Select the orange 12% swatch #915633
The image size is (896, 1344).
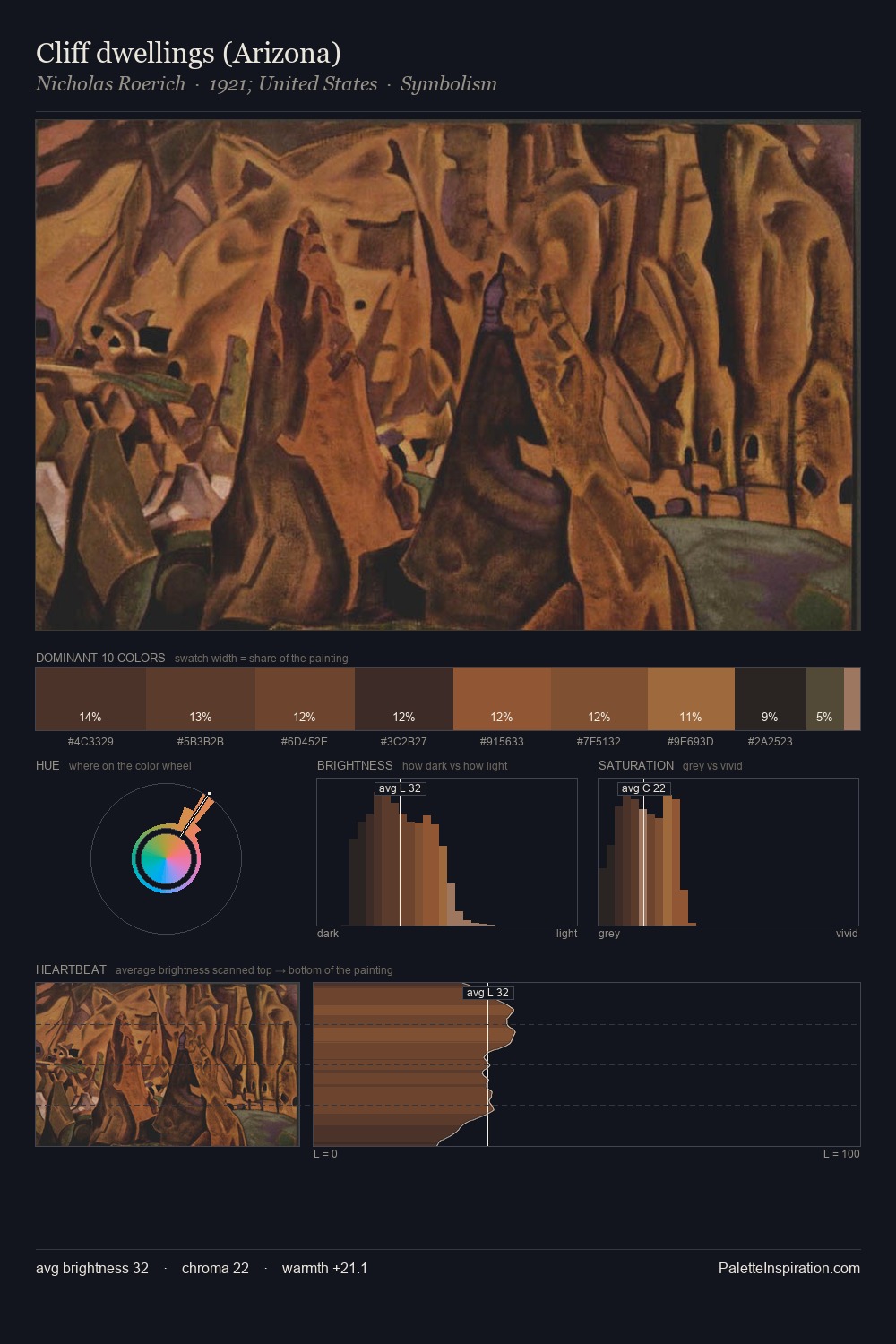click(502, 699)
